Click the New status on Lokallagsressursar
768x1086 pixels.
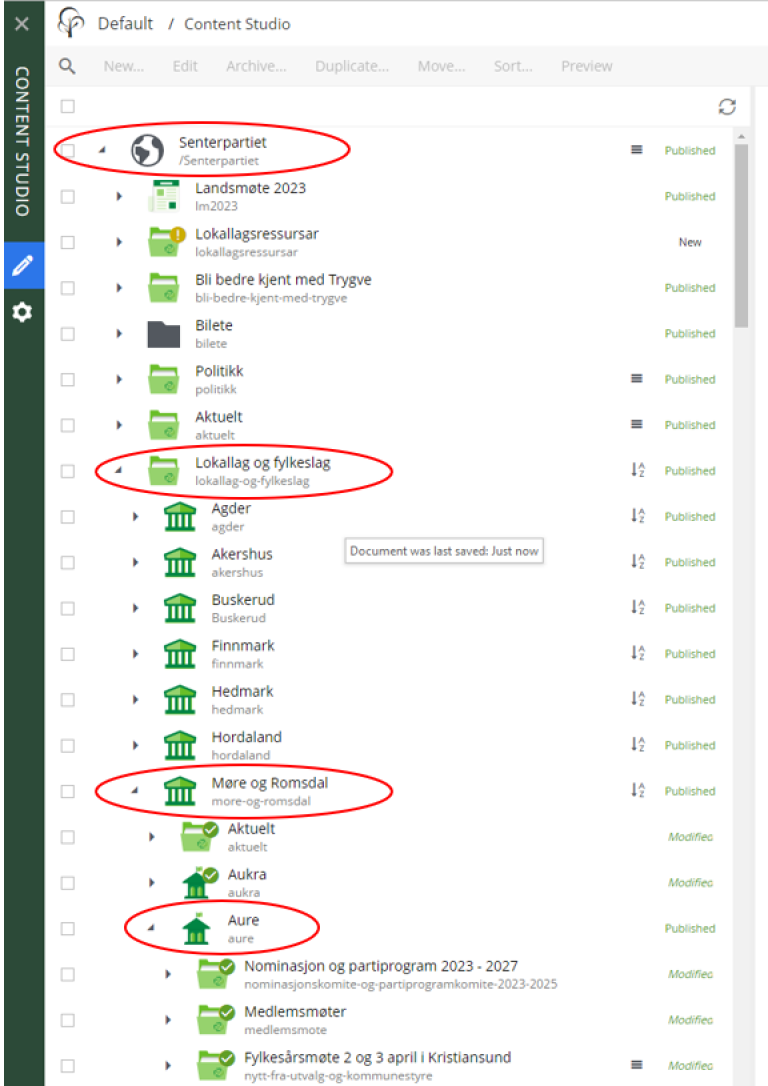point(690,242)
